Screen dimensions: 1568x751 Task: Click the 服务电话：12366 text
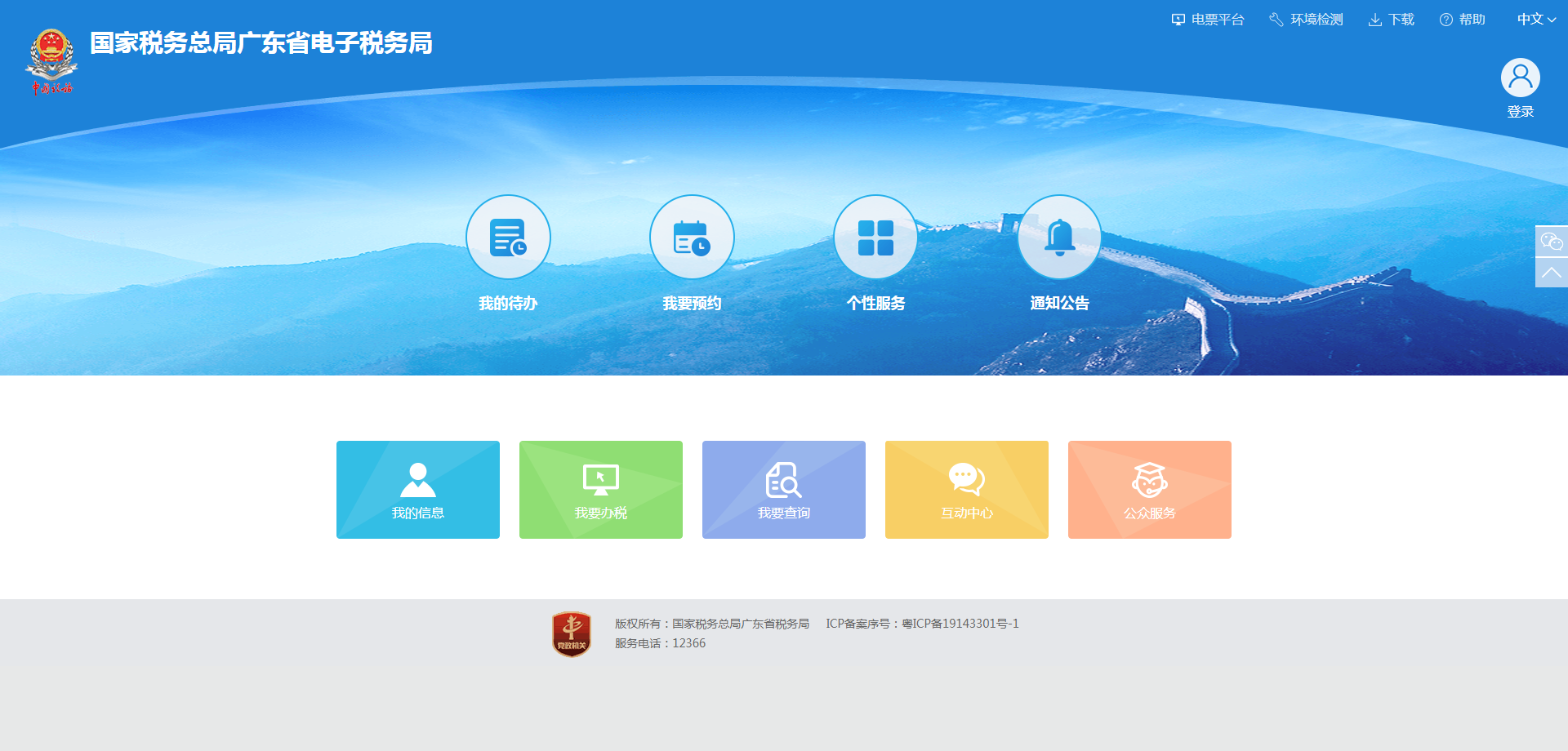tap(660, 643)
